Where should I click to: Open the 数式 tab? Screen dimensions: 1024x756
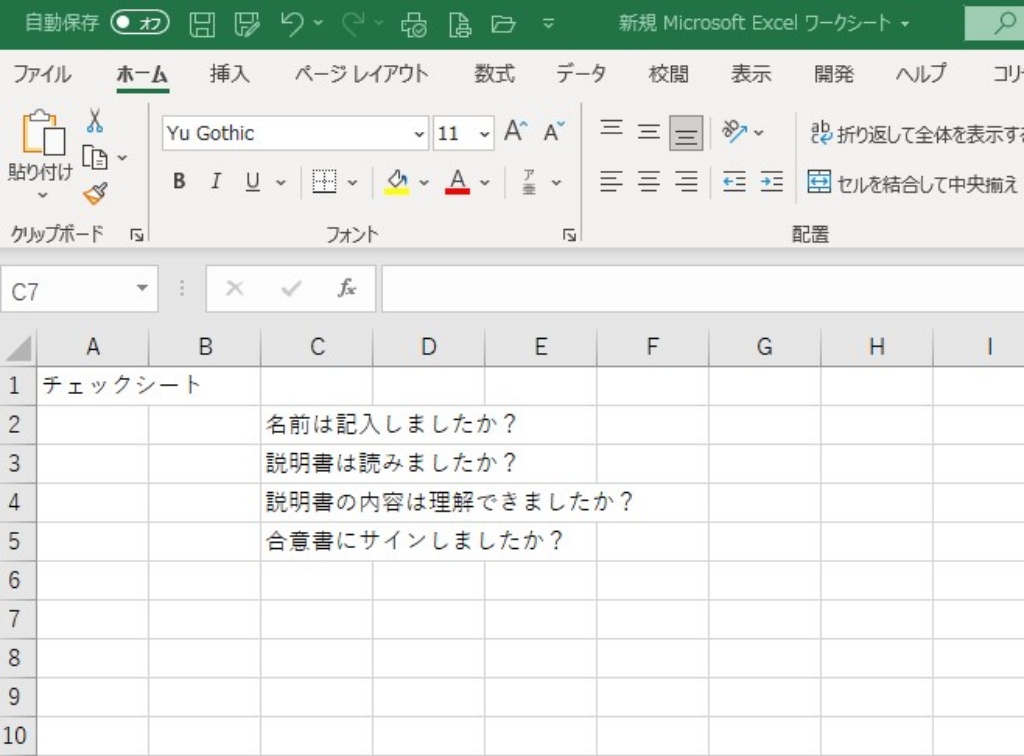pos(494,74)
